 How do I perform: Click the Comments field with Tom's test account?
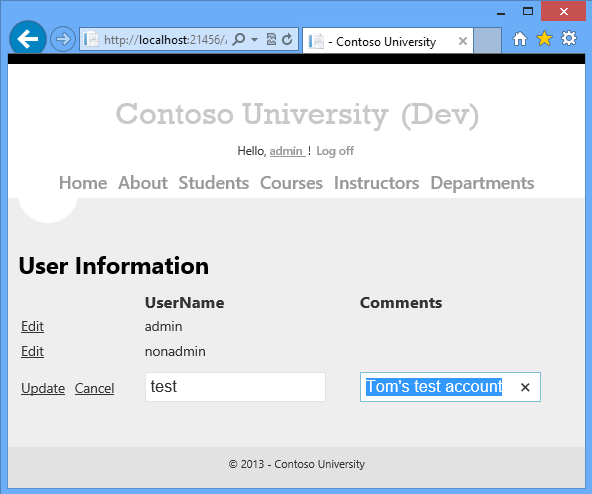pos(450,387)
